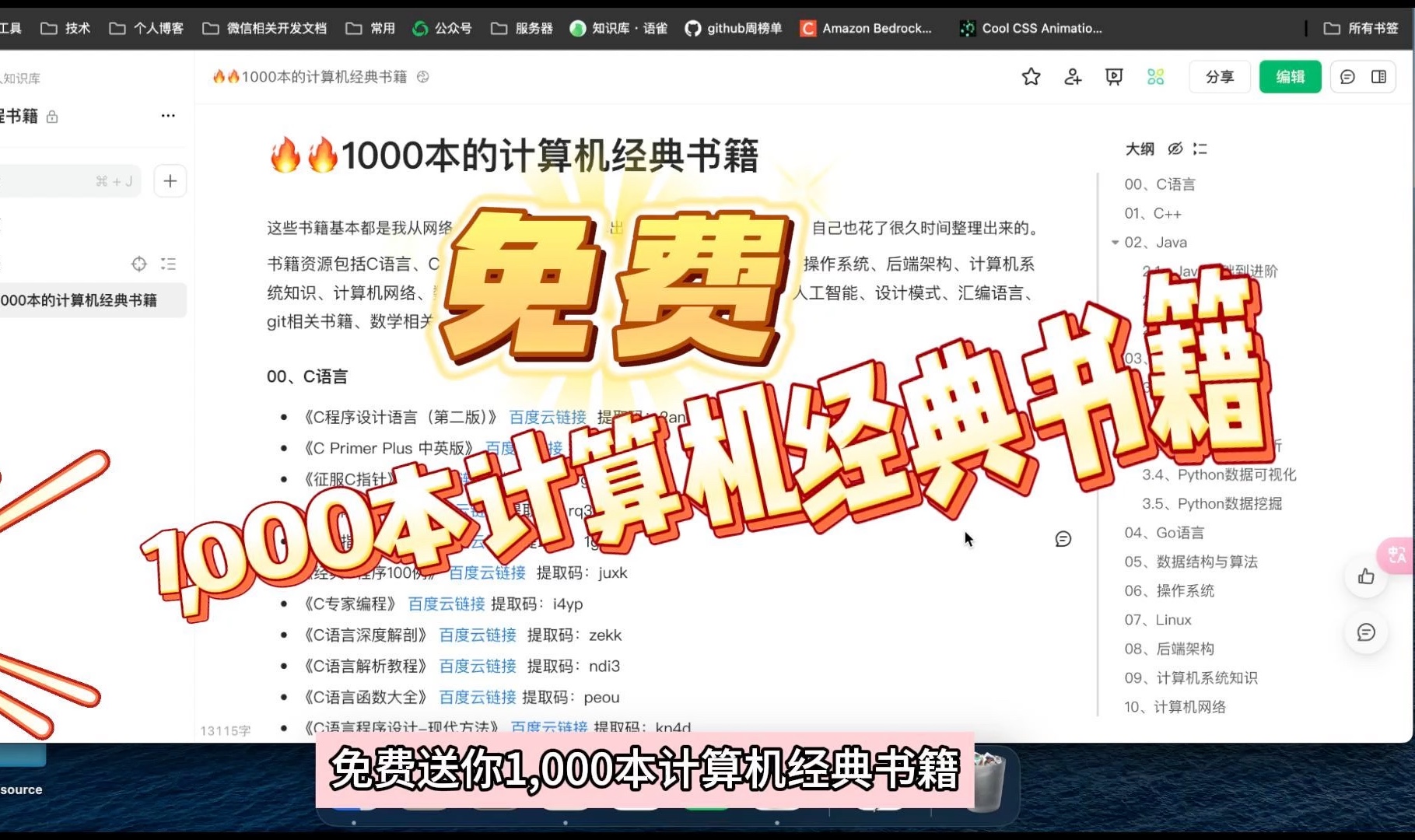
Task: Jump to 10、计算机网络 in outline
Action: 1175,707
